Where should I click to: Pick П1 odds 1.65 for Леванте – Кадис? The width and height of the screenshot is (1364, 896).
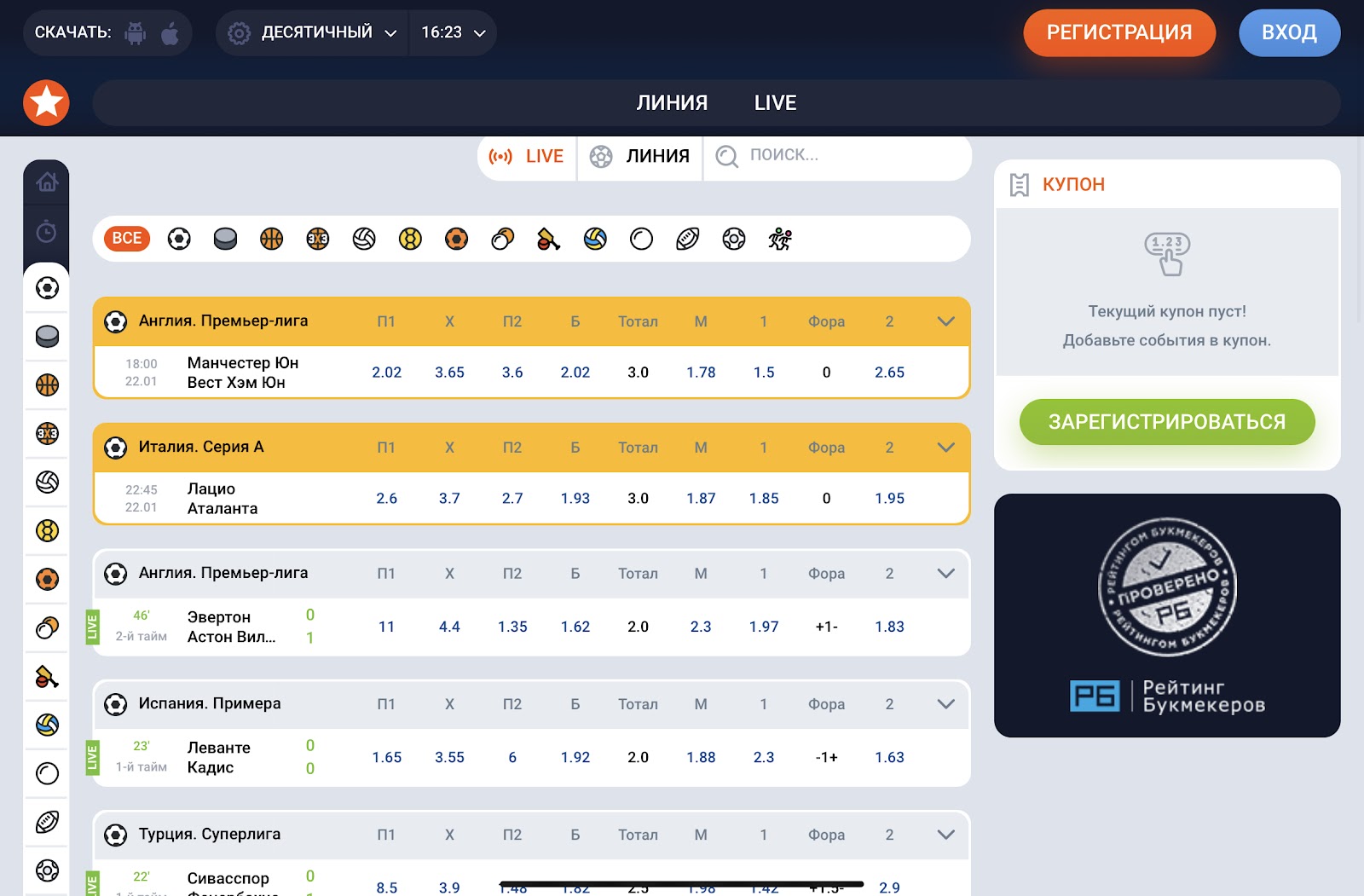coord(386,757)
